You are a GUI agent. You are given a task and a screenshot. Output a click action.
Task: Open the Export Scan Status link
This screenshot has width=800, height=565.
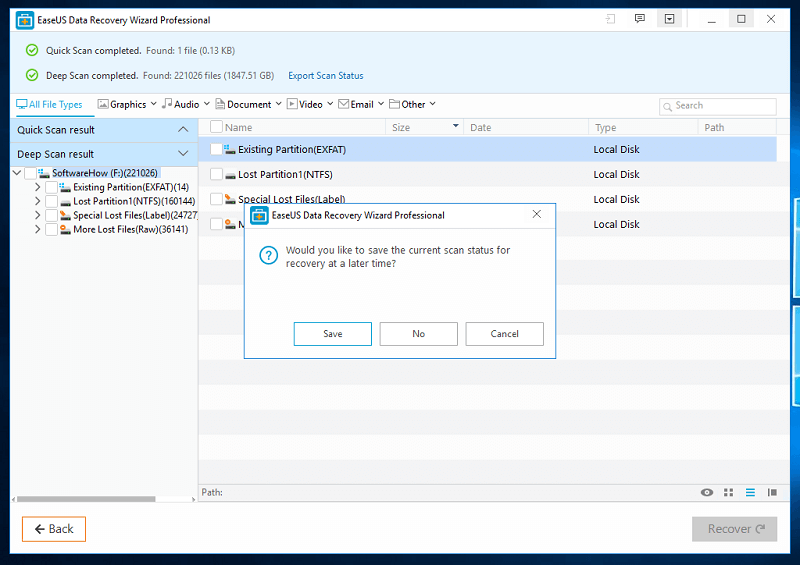(x=326, y=76)
